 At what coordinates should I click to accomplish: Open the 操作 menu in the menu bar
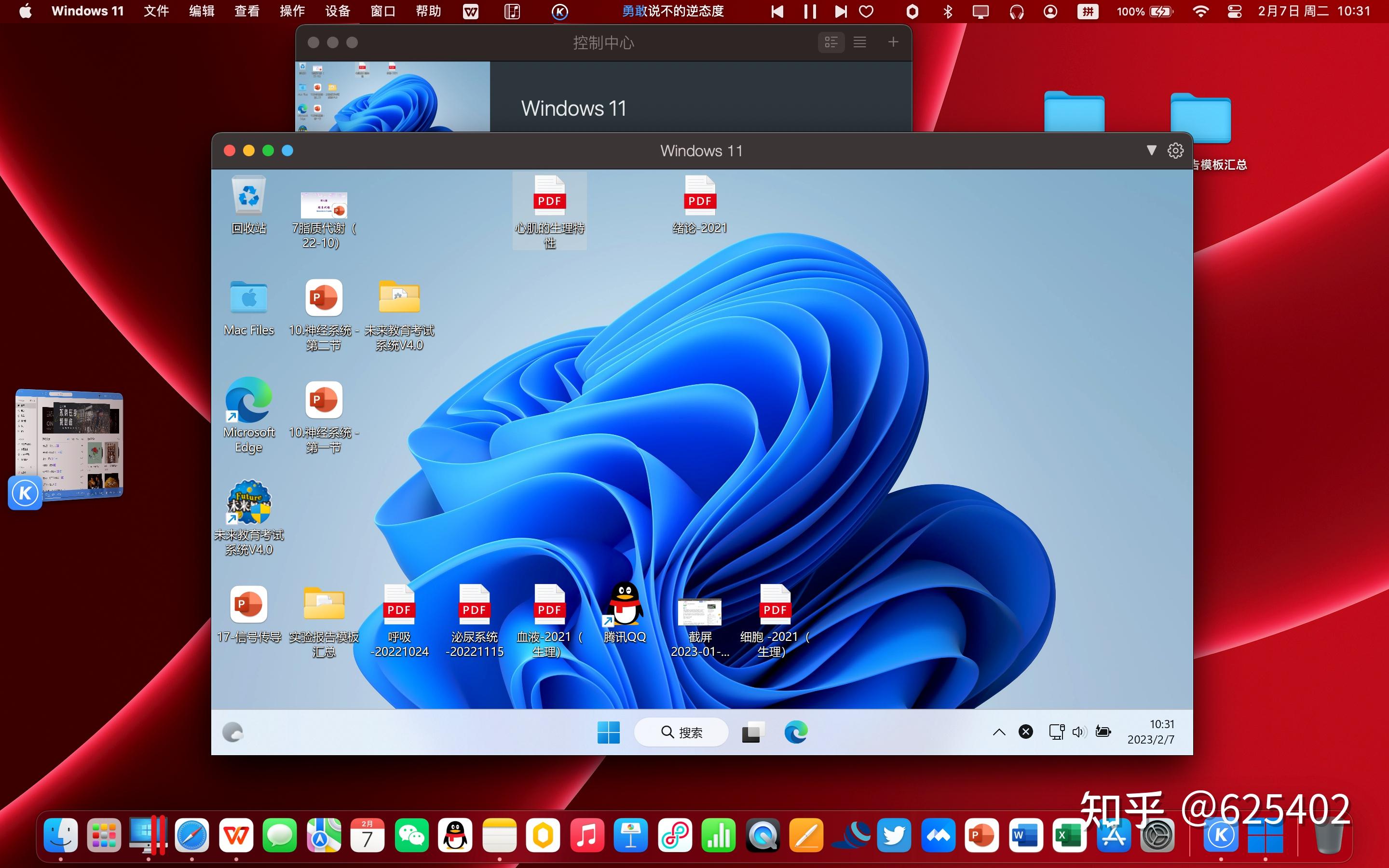[292, 11]
